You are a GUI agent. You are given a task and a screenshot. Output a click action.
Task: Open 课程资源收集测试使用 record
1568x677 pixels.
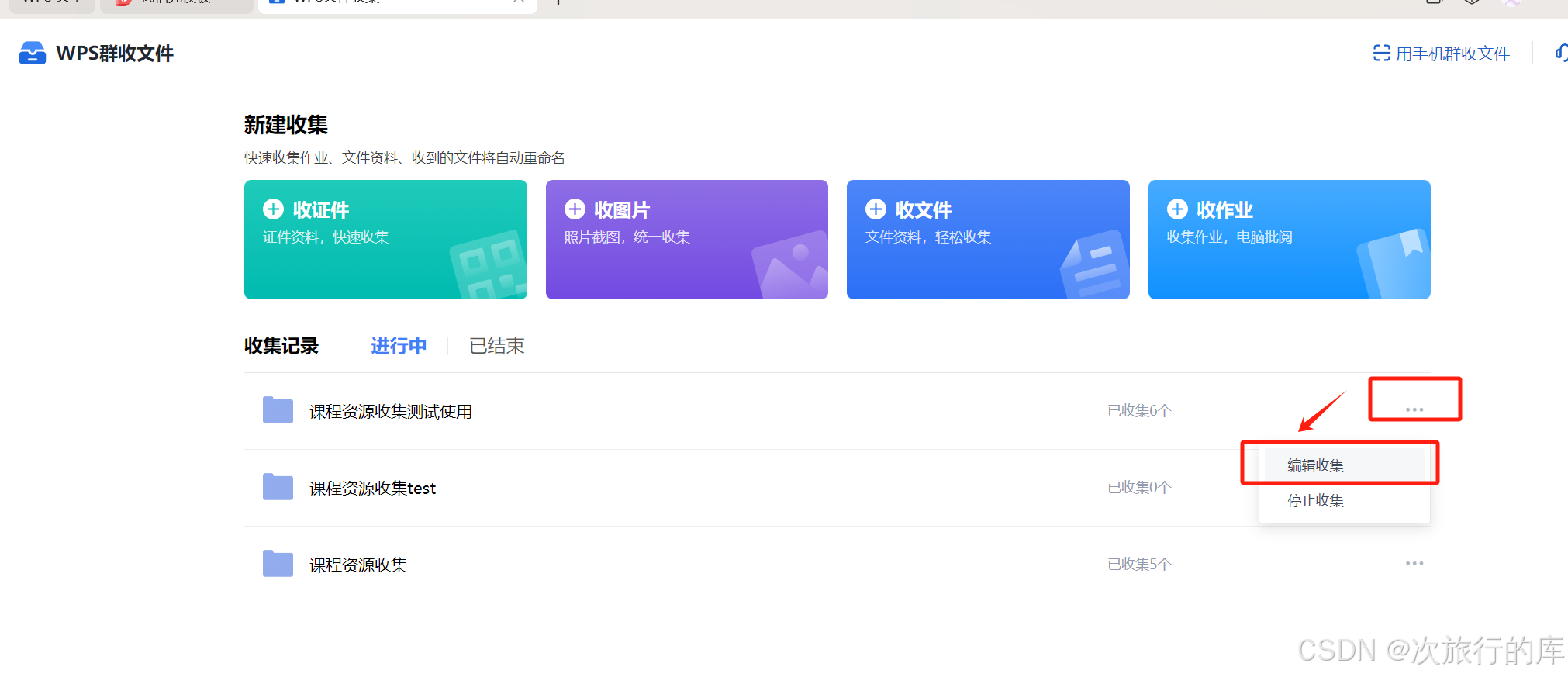pyautogui.click(x=391, y=412)
